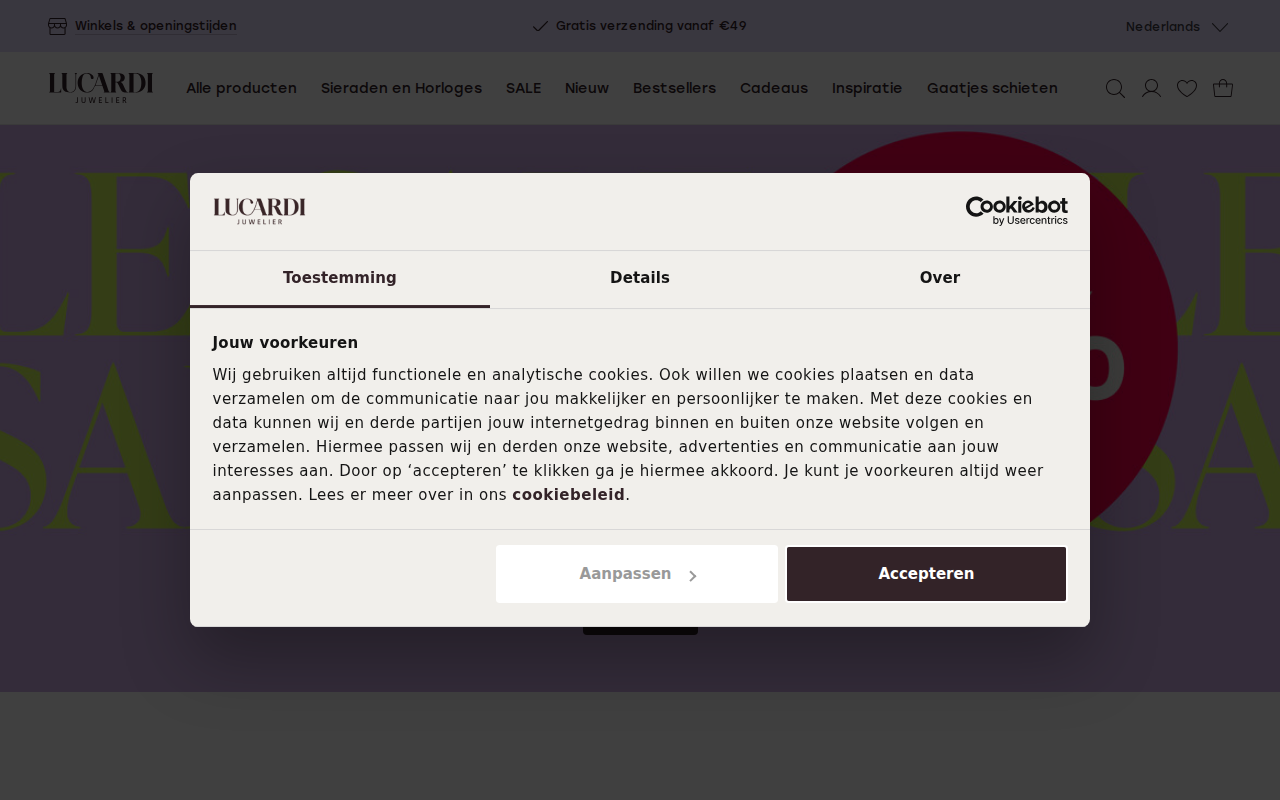Open the search icon in header

1115,88
